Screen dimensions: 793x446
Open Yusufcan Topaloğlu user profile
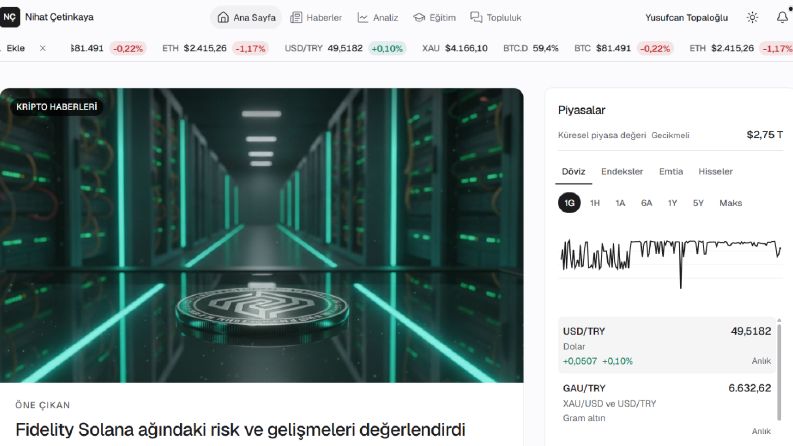click(686, 18)
